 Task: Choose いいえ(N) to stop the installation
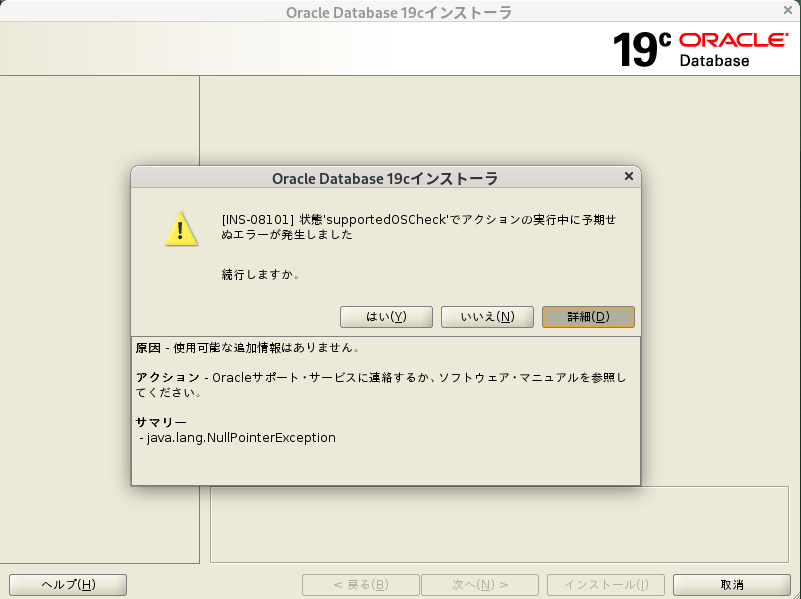pos(487,317)
